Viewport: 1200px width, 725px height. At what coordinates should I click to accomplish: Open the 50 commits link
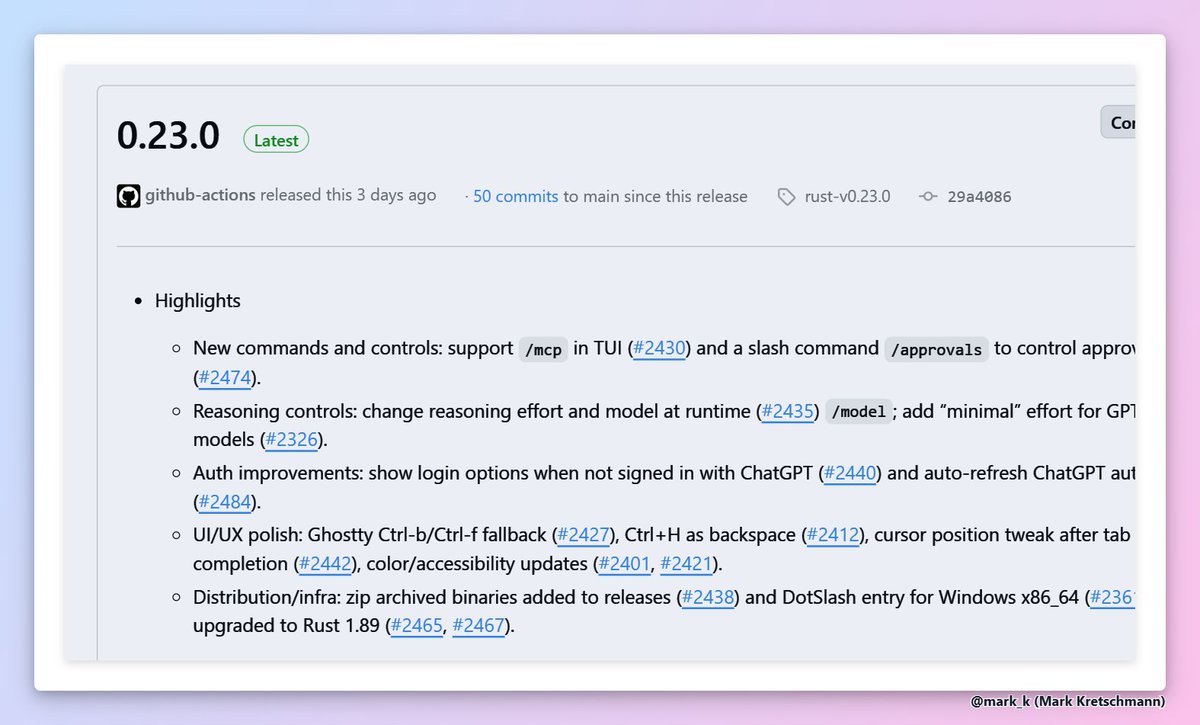tap(513, 196)
